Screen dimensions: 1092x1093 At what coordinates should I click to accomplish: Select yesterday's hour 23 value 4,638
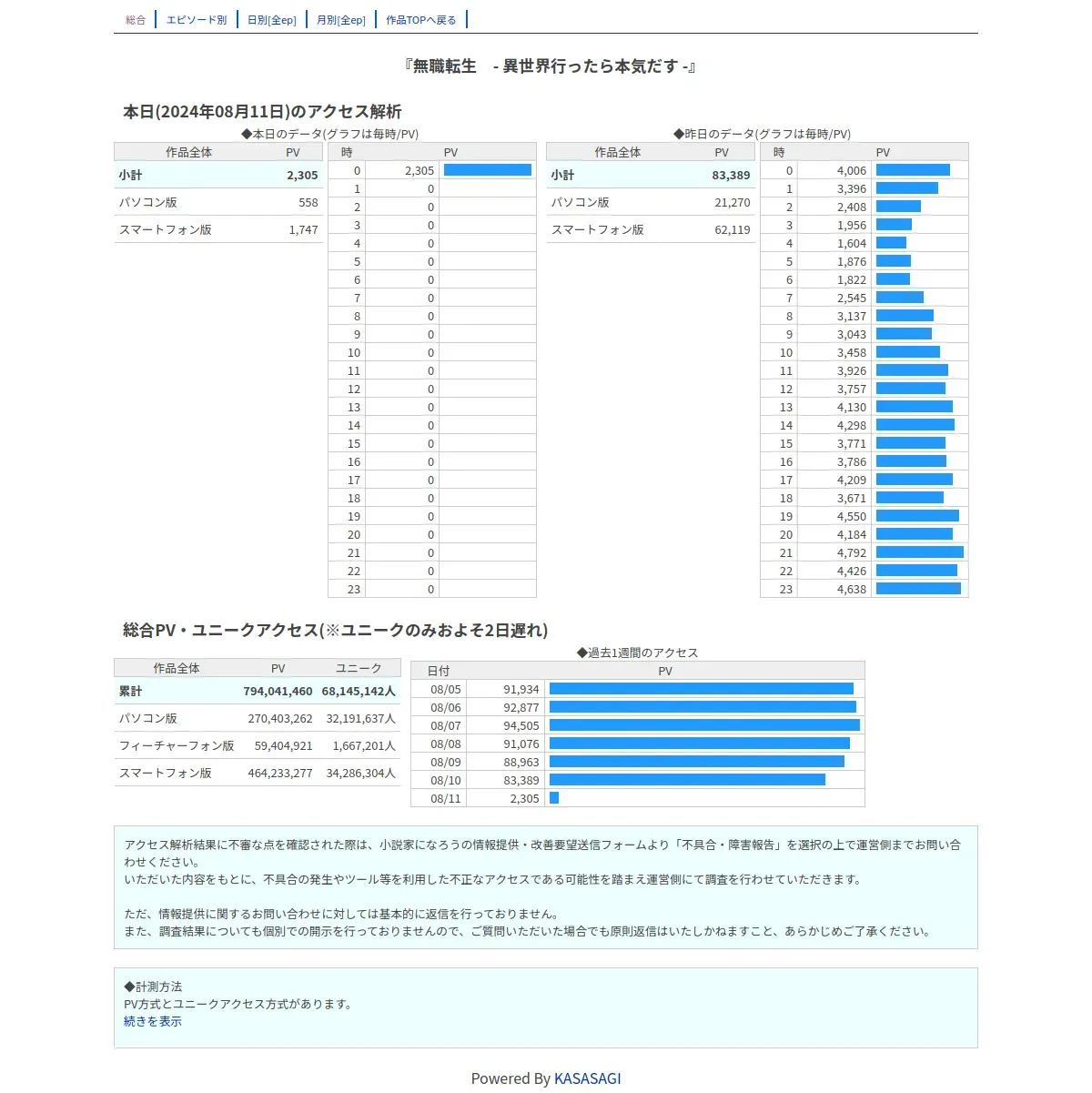point(852,589)
